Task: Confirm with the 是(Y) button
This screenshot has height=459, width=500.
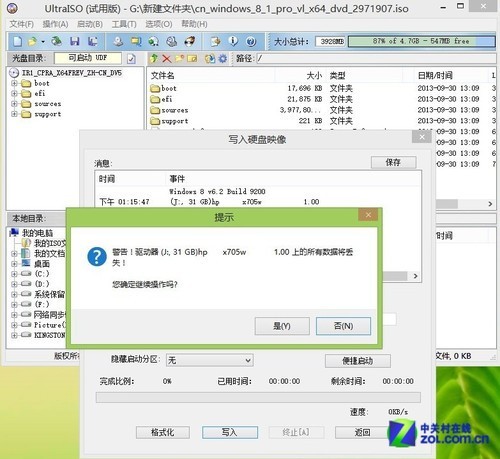Action: pos(282,326)
